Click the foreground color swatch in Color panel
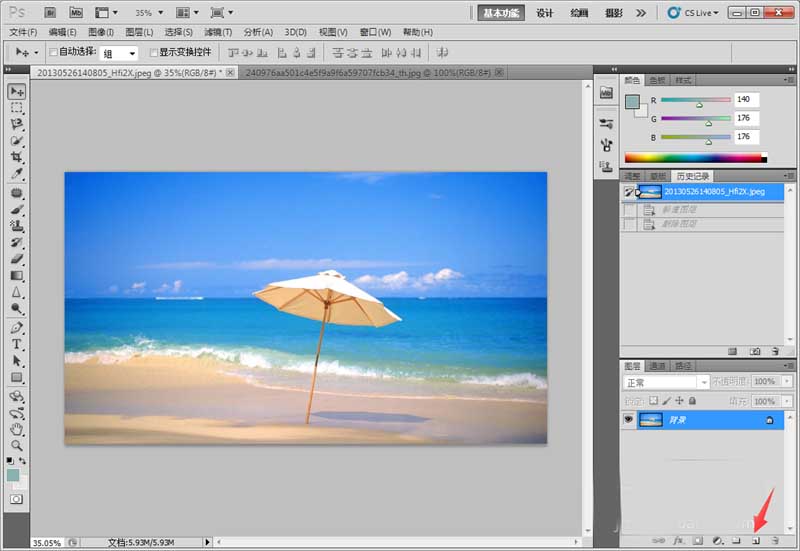Screen dimensions: 800x551 point(632,102)
